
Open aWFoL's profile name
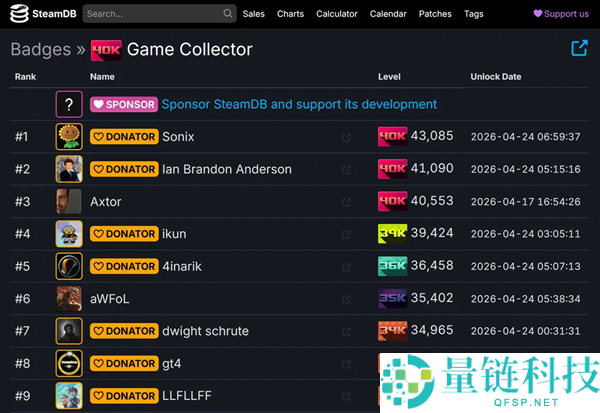pyautogui.click(x=110, y=299)
